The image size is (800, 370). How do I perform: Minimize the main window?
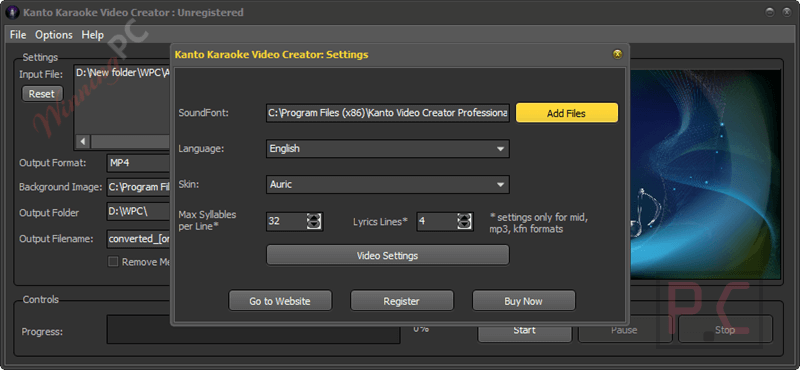(x=770, y=12)
